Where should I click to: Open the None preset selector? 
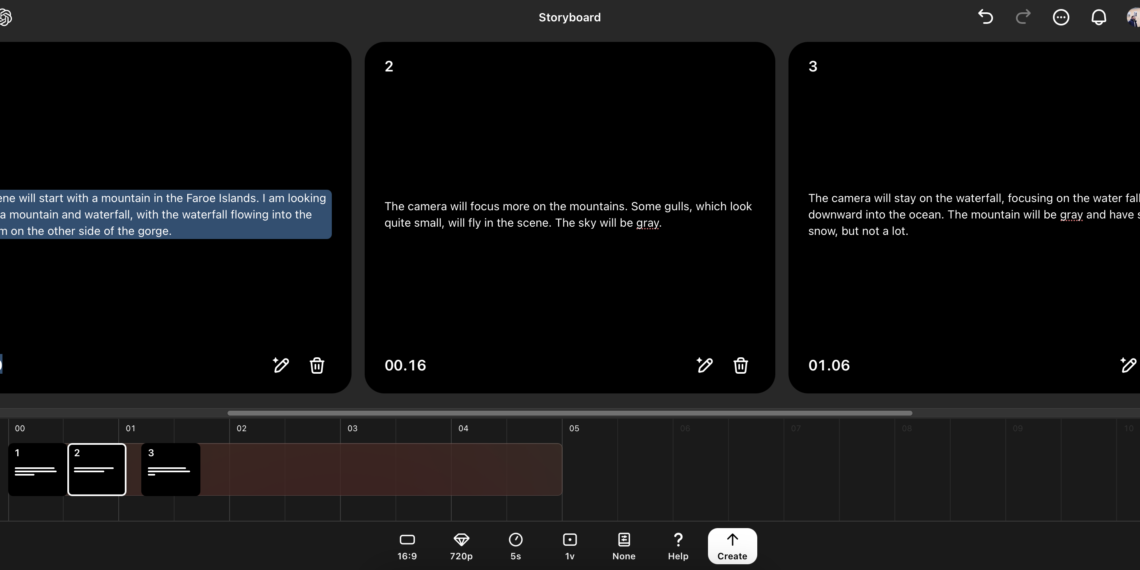coord(624,546)
